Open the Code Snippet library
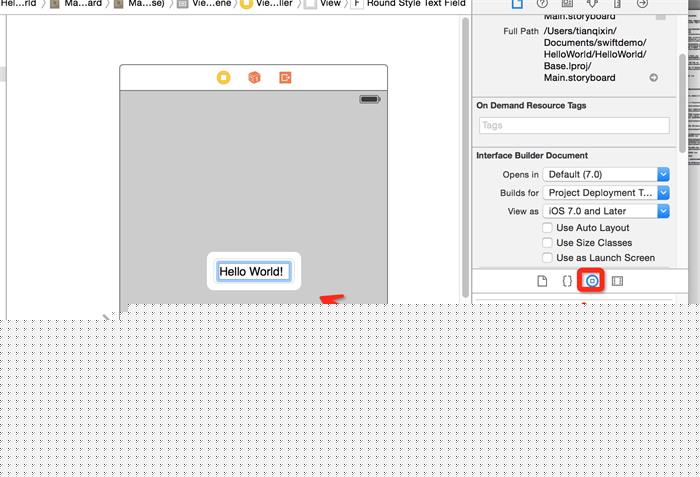Viewport: 700px width, 477px height. point(567,281)
